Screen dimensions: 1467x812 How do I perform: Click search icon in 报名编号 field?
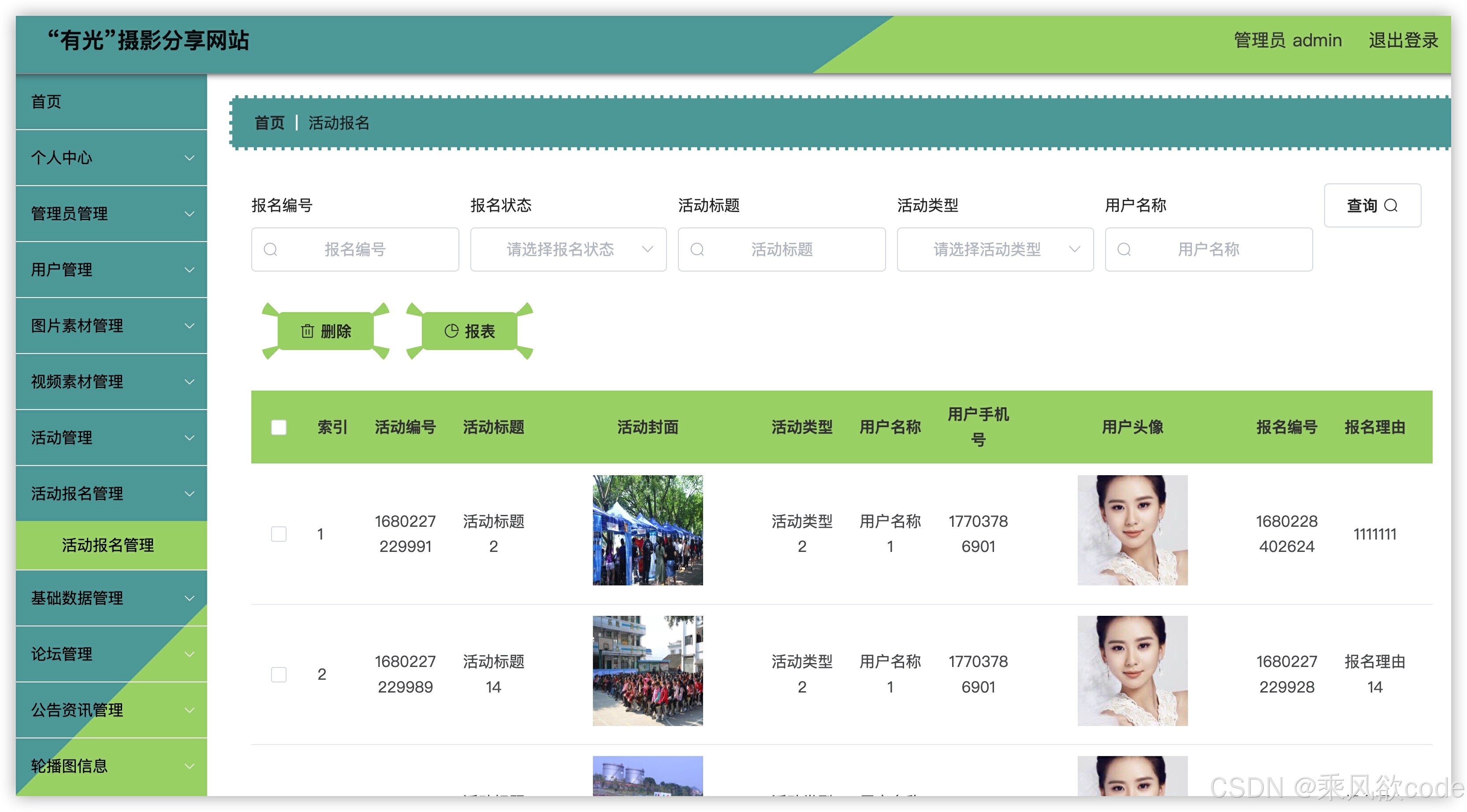coord(271,250)
